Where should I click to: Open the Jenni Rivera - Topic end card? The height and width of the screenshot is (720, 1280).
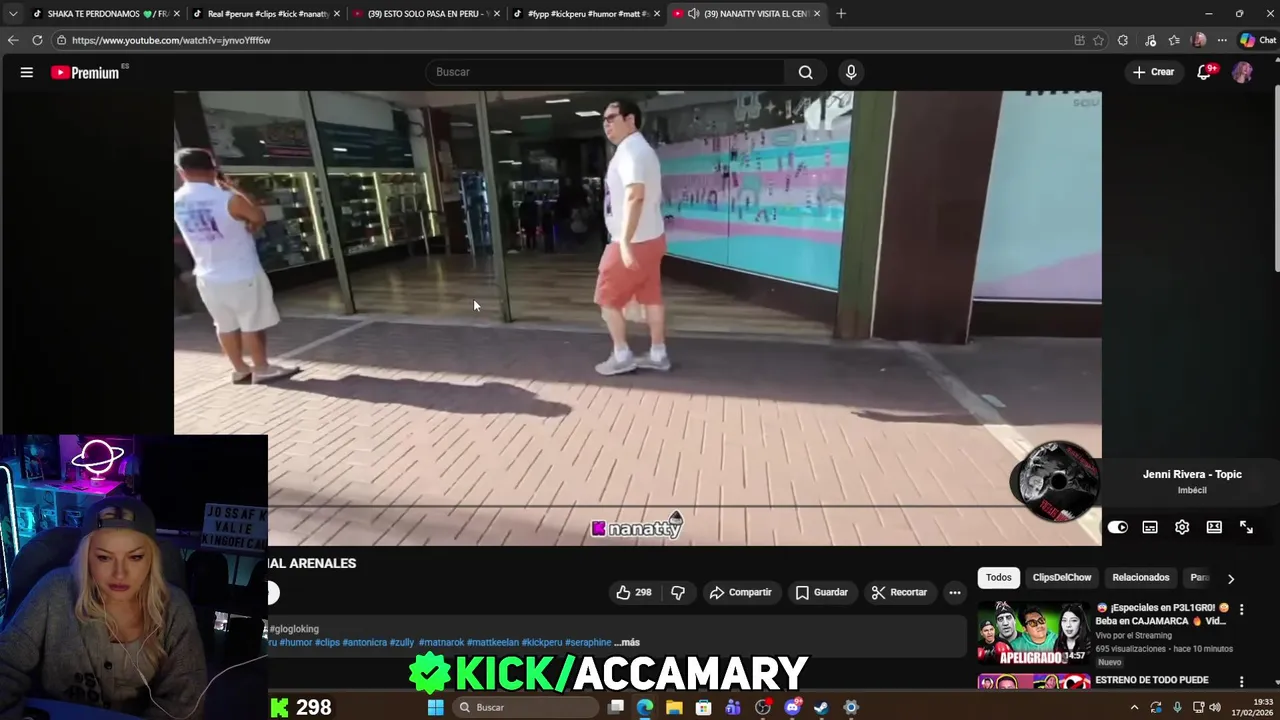click(x=1192, y=481)
